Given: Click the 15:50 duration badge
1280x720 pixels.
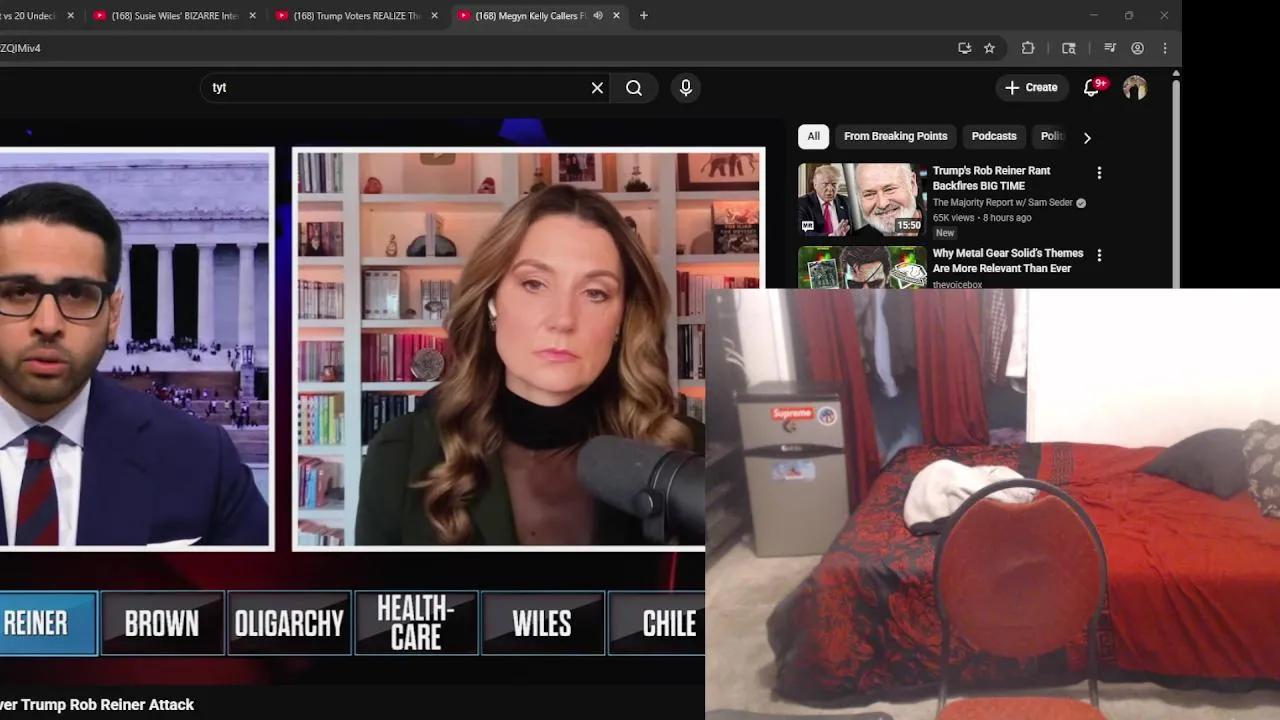Looking at the screenshot, I should [x=908, y=226].
